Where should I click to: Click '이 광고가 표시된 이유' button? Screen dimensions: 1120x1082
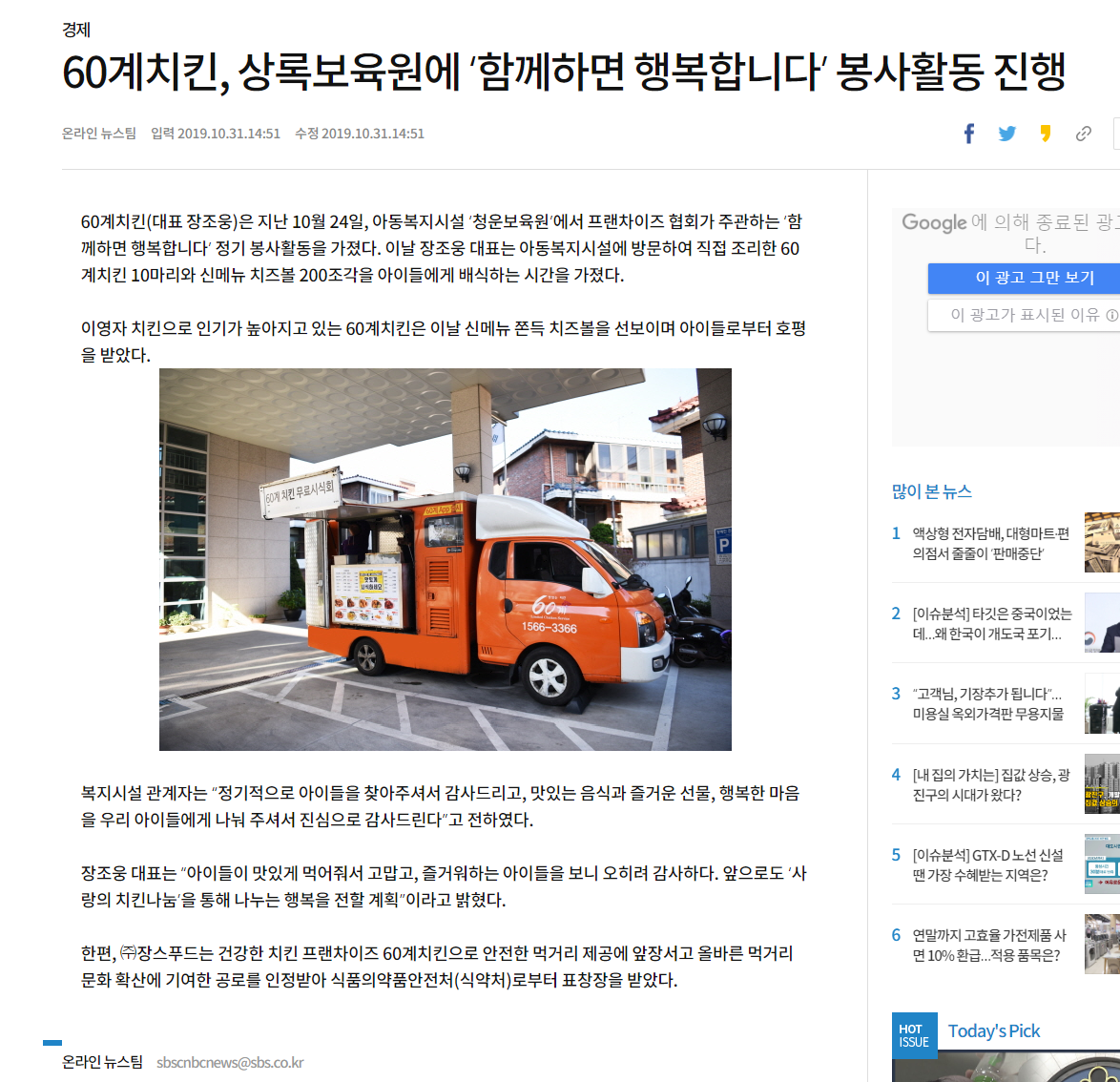point(1025,315)
